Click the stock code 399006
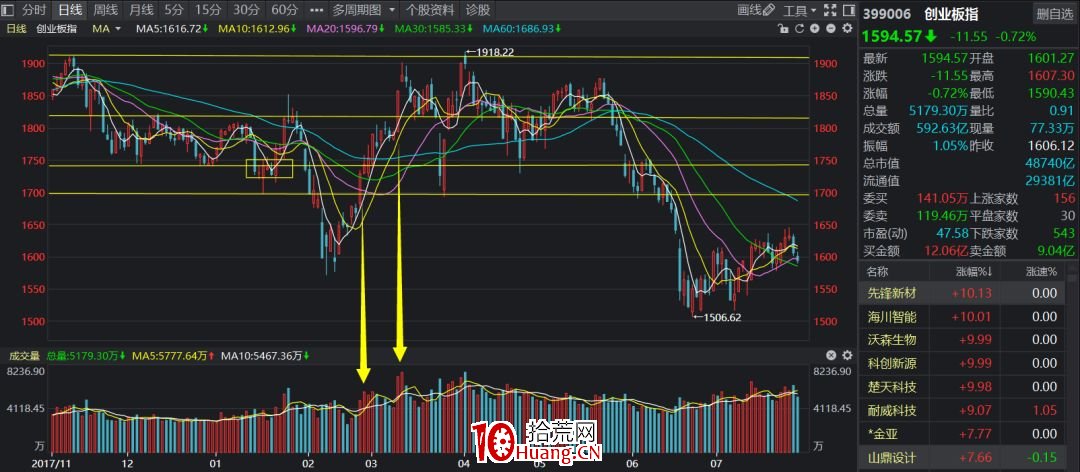1080x472 pixels. click(886, 14)
